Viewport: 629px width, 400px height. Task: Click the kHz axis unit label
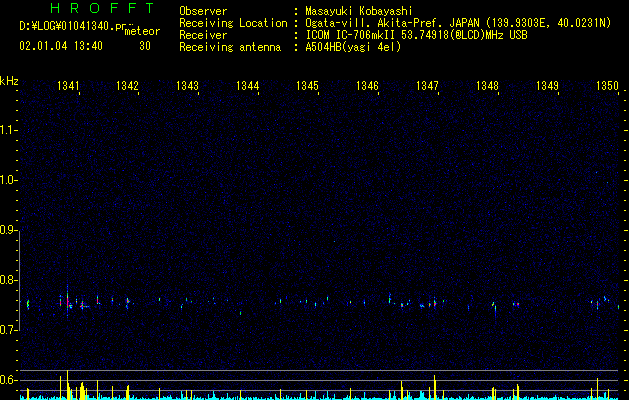[x=9, y=81]
